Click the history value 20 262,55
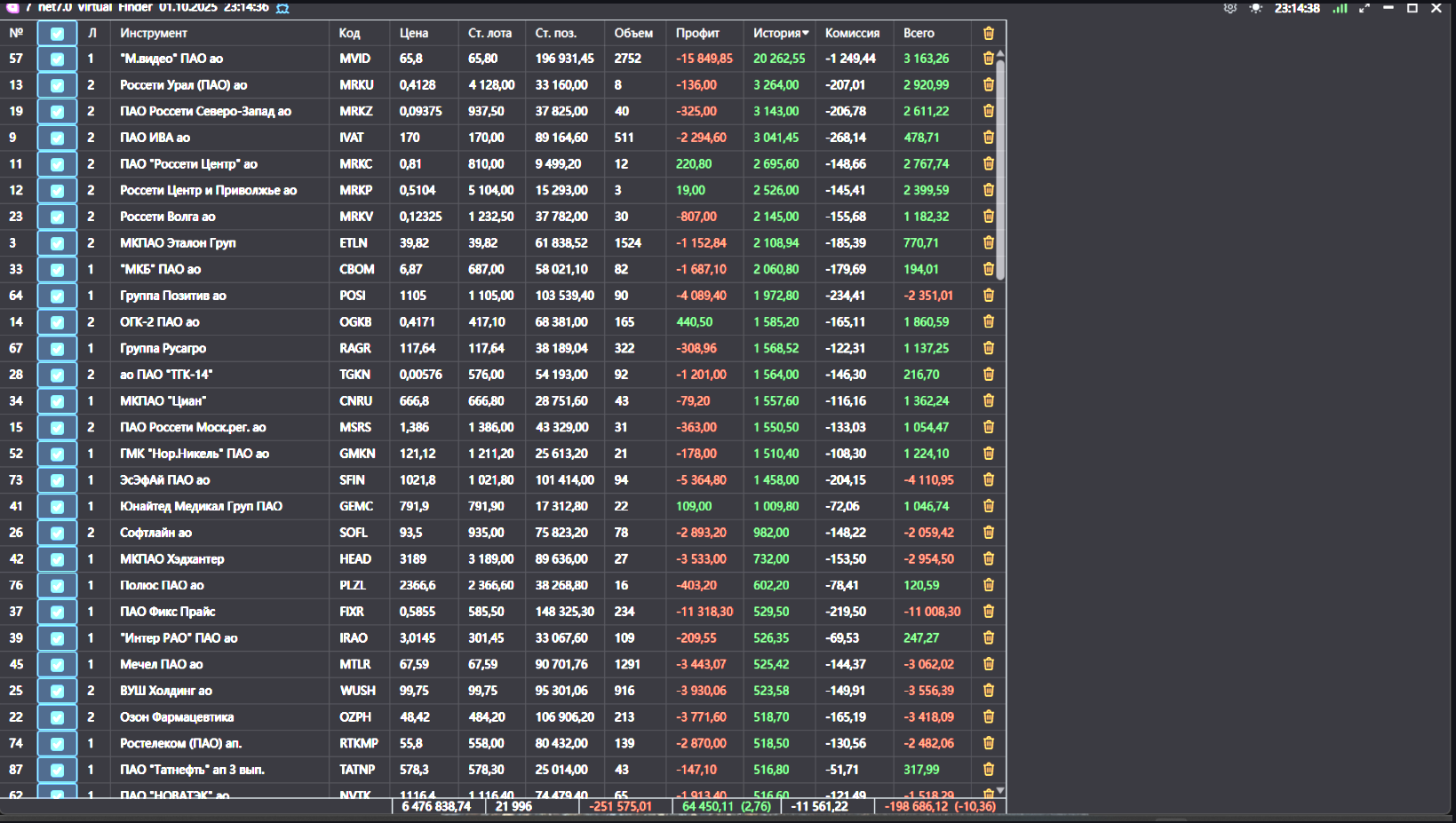1456x823 pixels. [779, 59]
